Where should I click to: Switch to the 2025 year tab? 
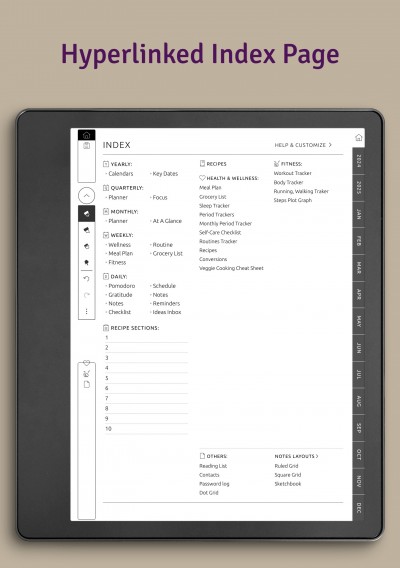pos(358,187)
